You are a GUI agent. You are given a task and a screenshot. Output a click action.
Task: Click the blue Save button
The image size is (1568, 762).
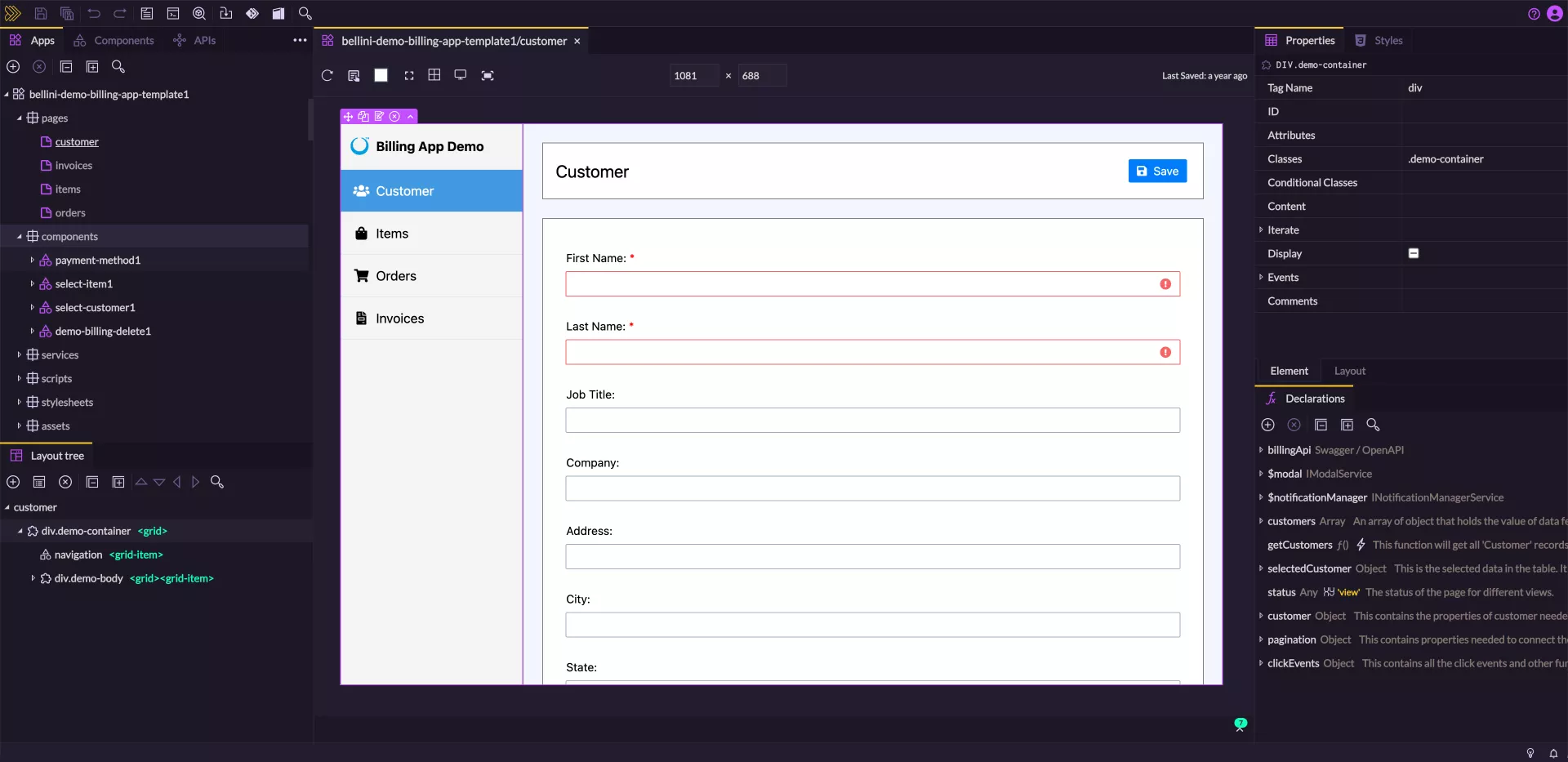pyautogui.click(x=1157, y=171)
